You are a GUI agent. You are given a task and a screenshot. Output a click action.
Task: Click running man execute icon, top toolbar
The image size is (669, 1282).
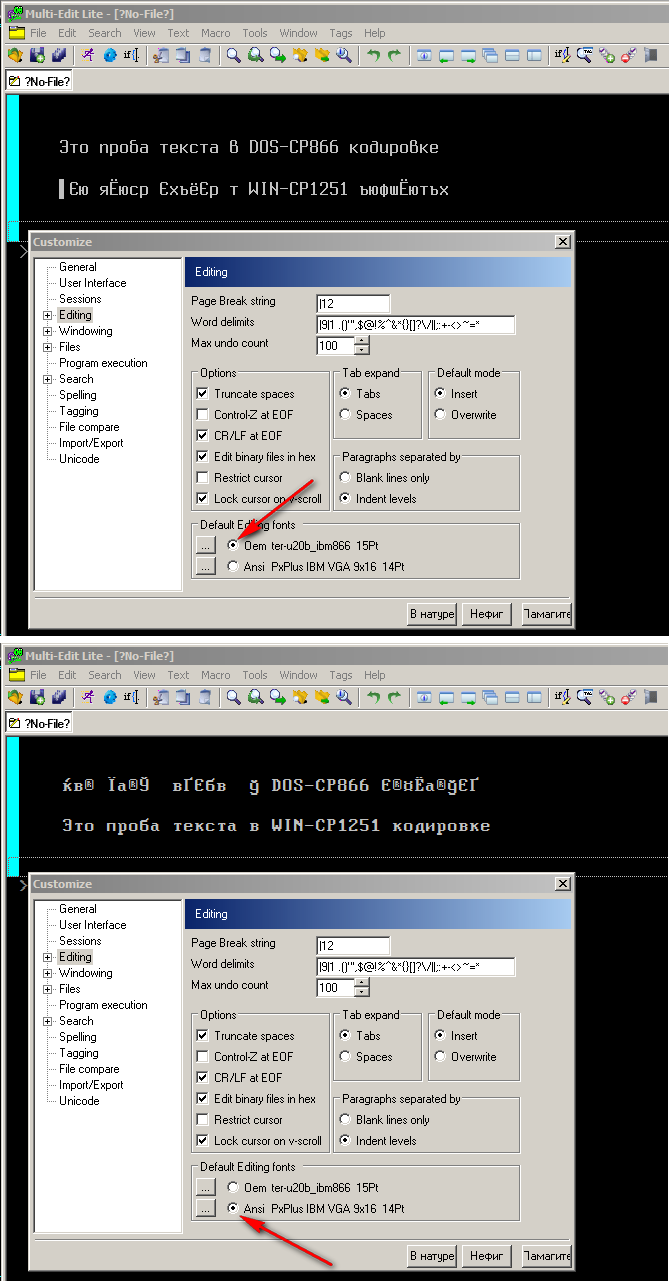click(88, 55)
